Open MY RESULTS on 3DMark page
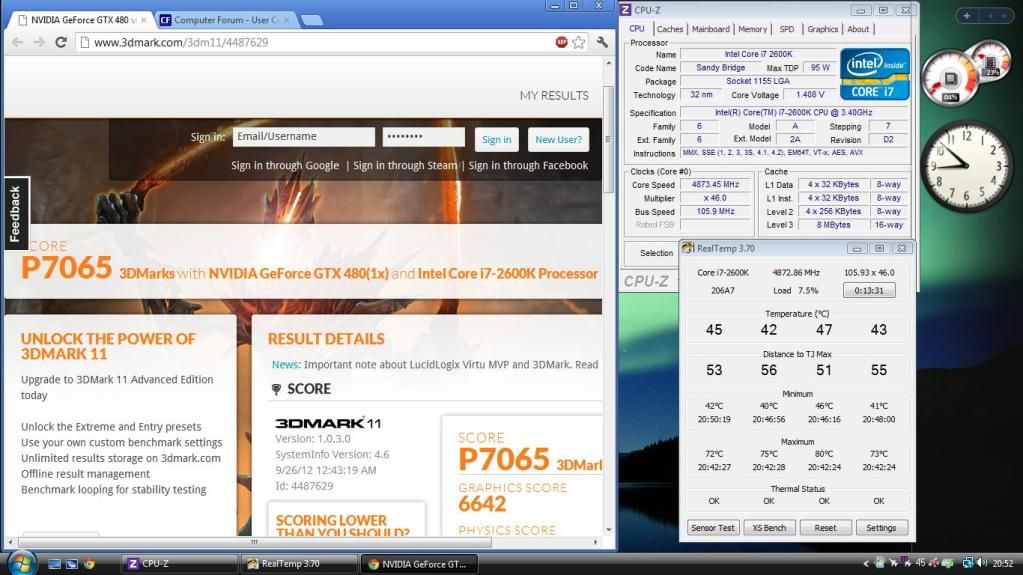 (554, 96)
